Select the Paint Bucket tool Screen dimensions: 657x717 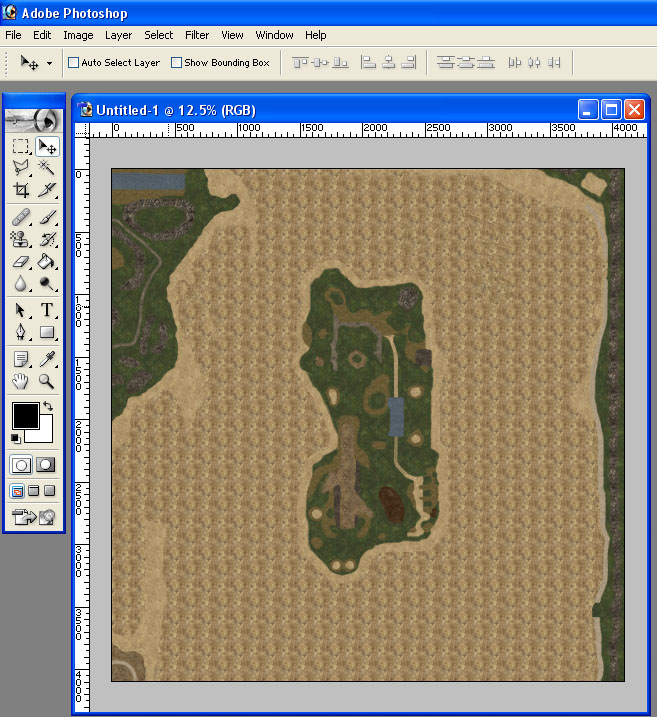click(47, 260)
